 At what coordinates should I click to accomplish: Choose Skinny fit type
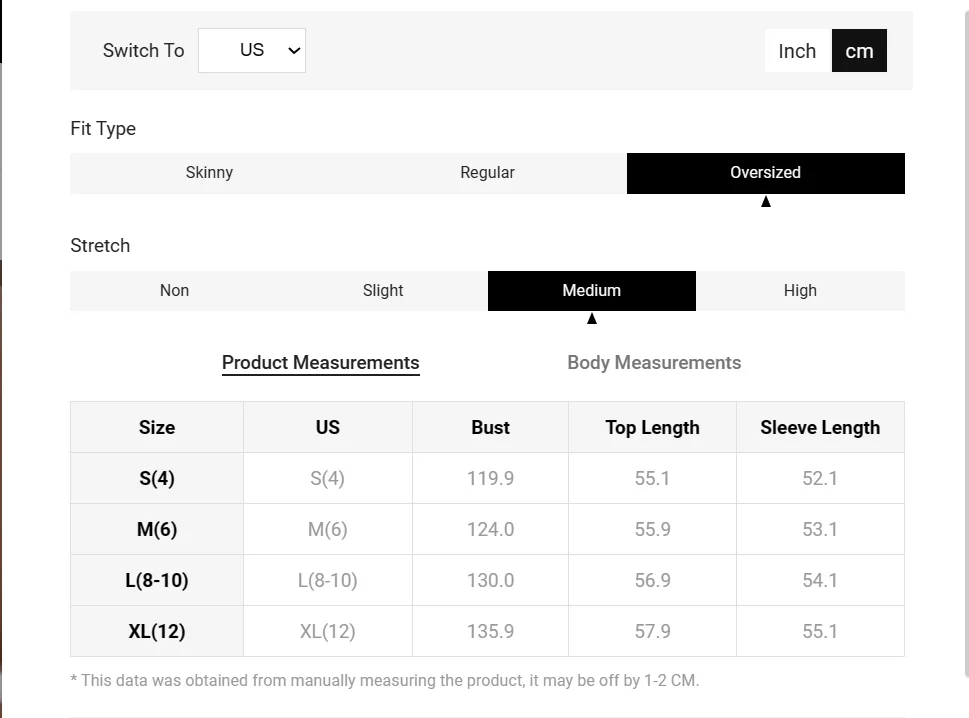[x=209, y=173]
